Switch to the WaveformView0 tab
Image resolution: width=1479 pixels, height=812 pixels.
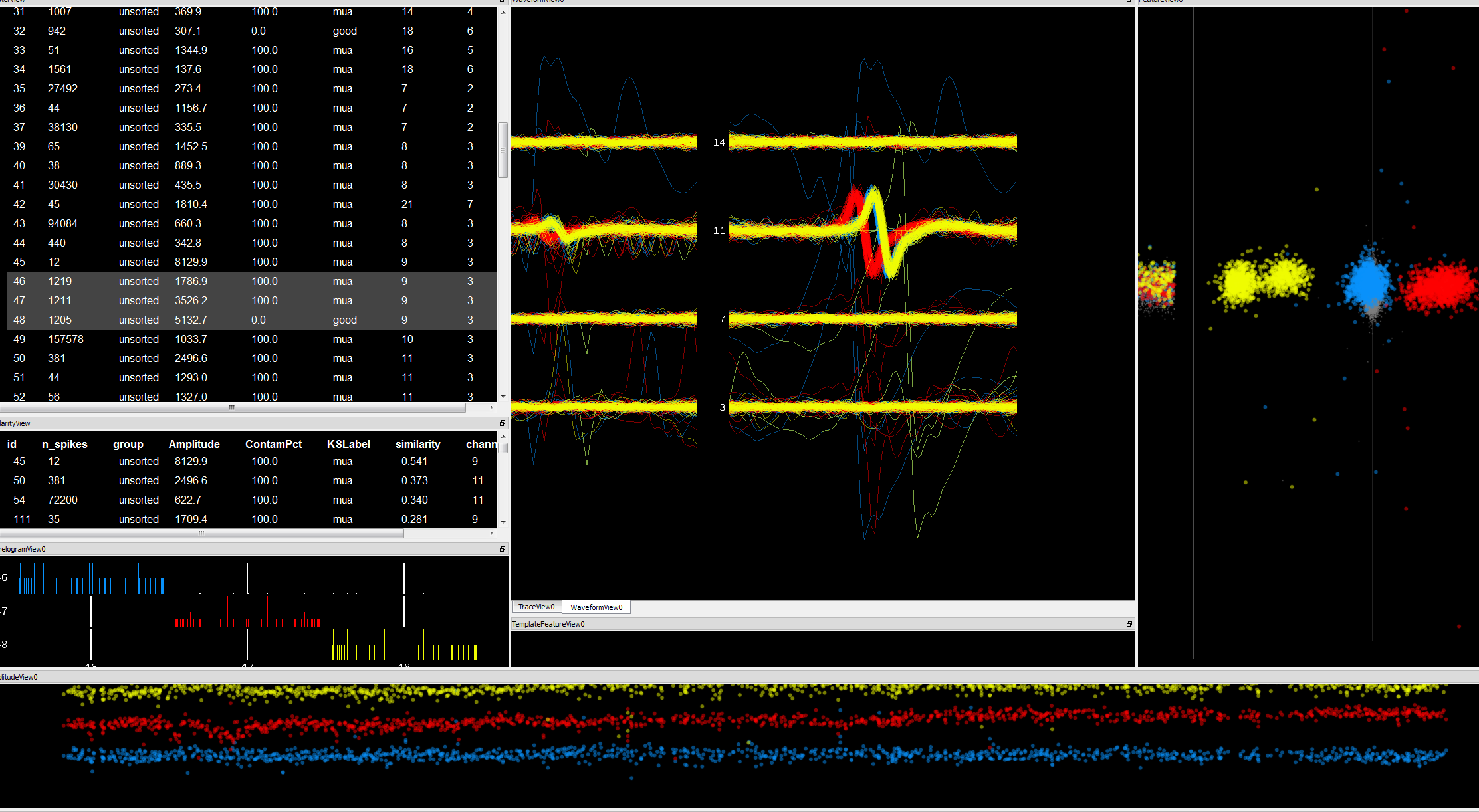[x=596, y=607]
